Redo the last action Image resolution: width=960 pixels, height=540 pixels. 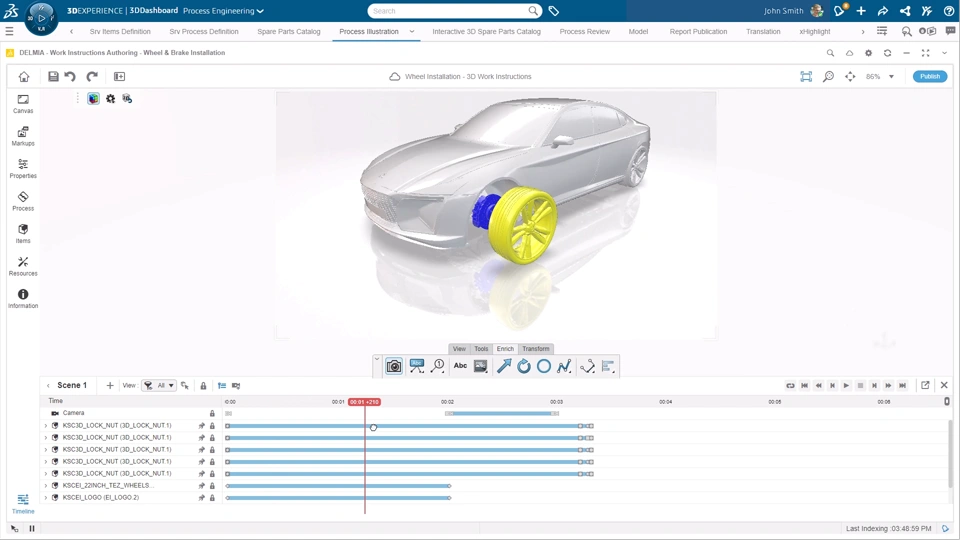(92, 77)
